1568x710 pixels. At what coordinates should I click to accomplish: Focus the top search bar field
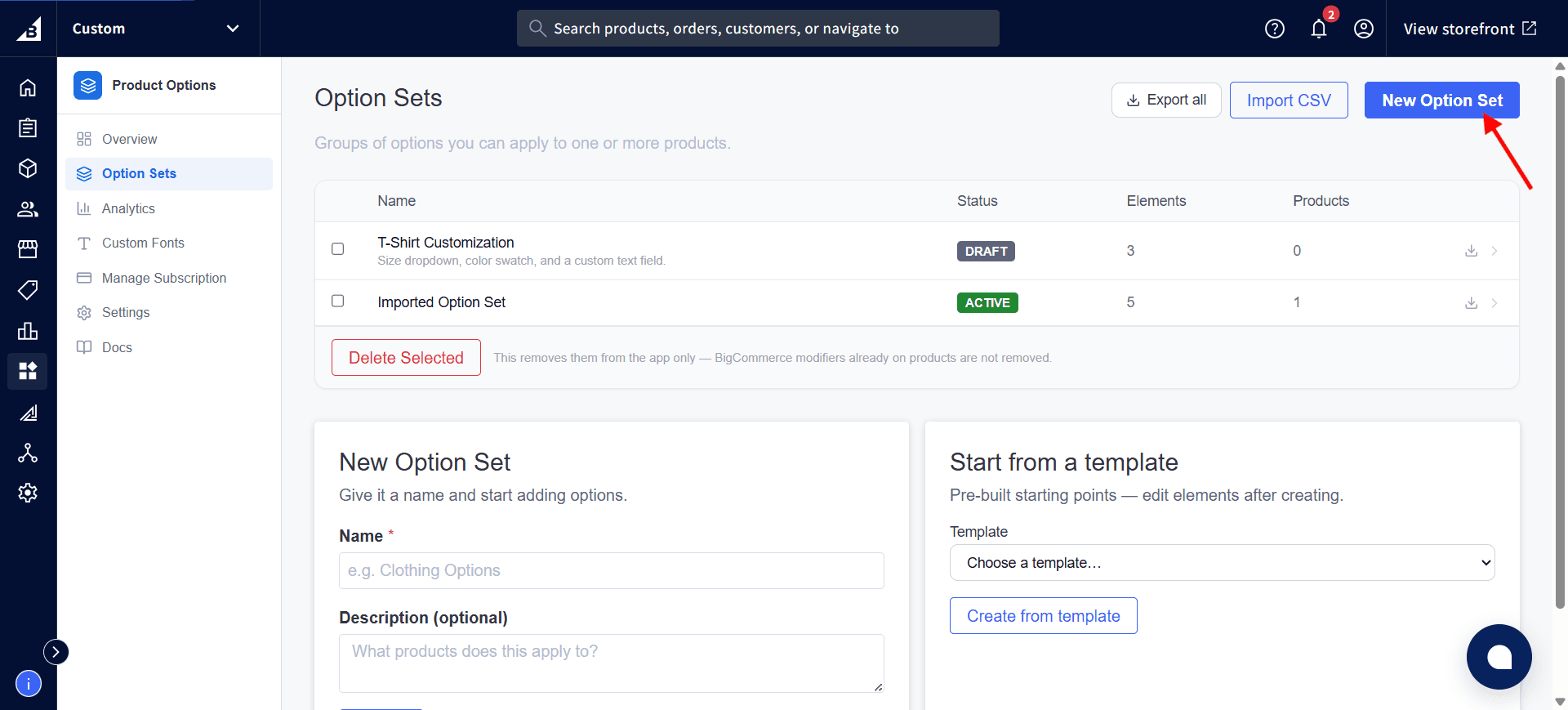tap(758, 29)
